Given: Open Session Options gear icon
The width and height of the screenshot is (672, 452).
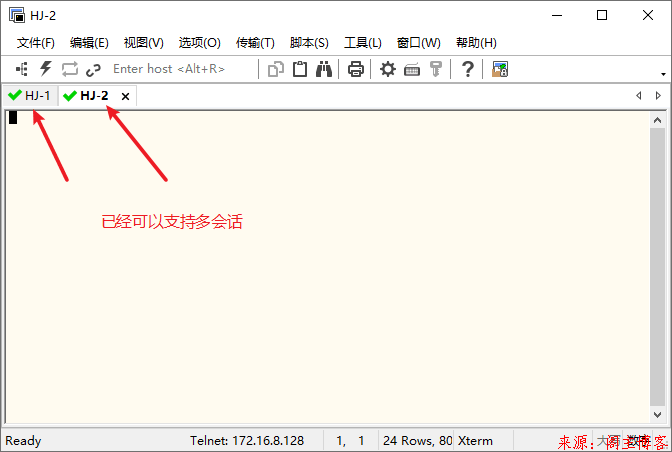Looking at the screenshot, I should [388, 69].
